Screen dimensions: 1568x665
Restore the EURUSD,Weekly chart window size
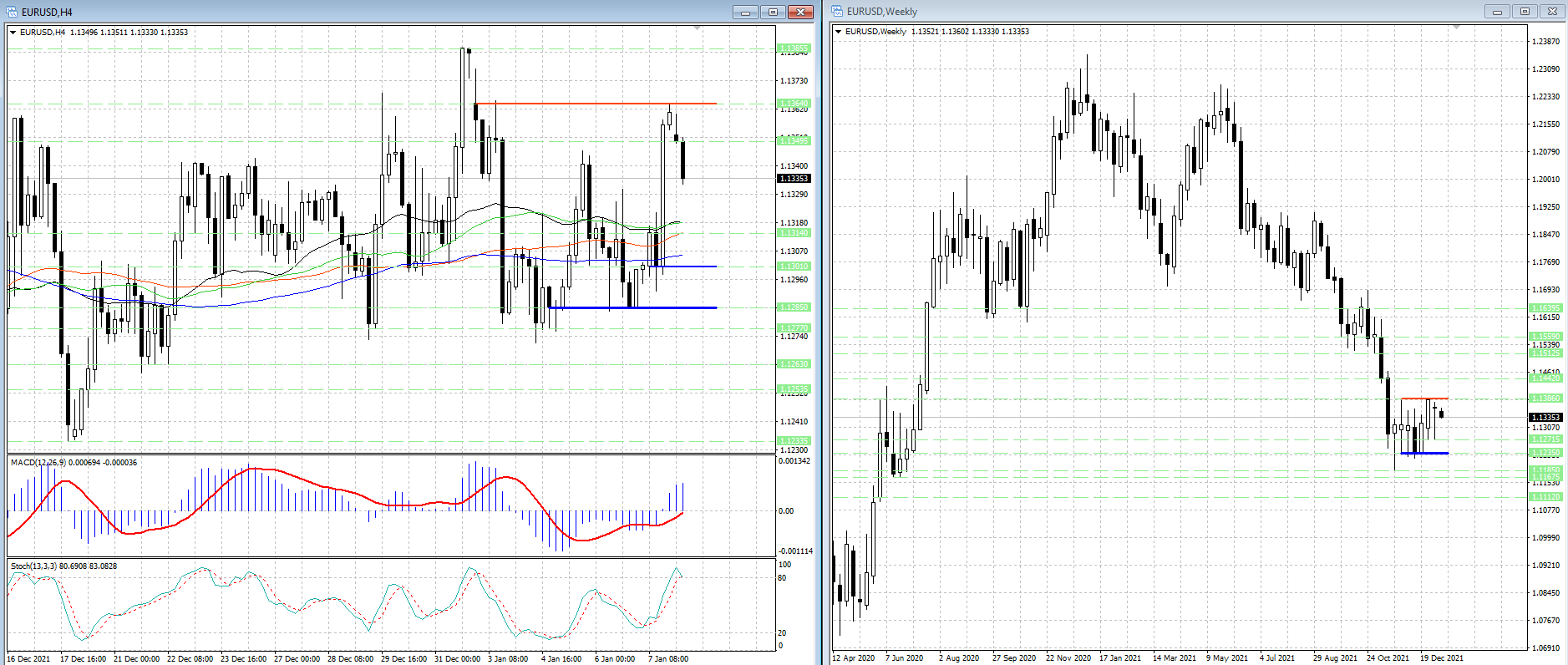[1525, 12]
